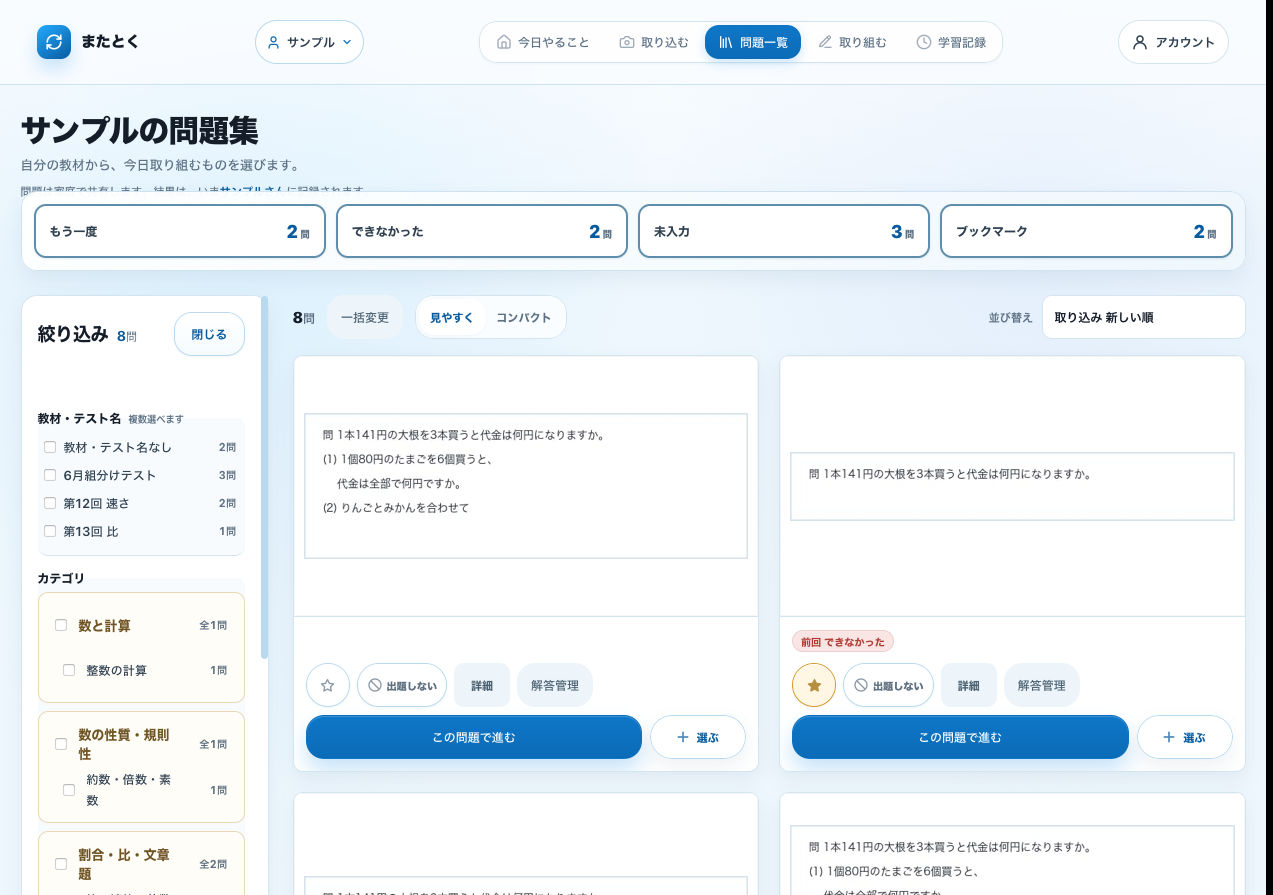Open the 取り込む tab
Image resolution: width=1273 pixels, height=895 pixels.
point(654,42)
